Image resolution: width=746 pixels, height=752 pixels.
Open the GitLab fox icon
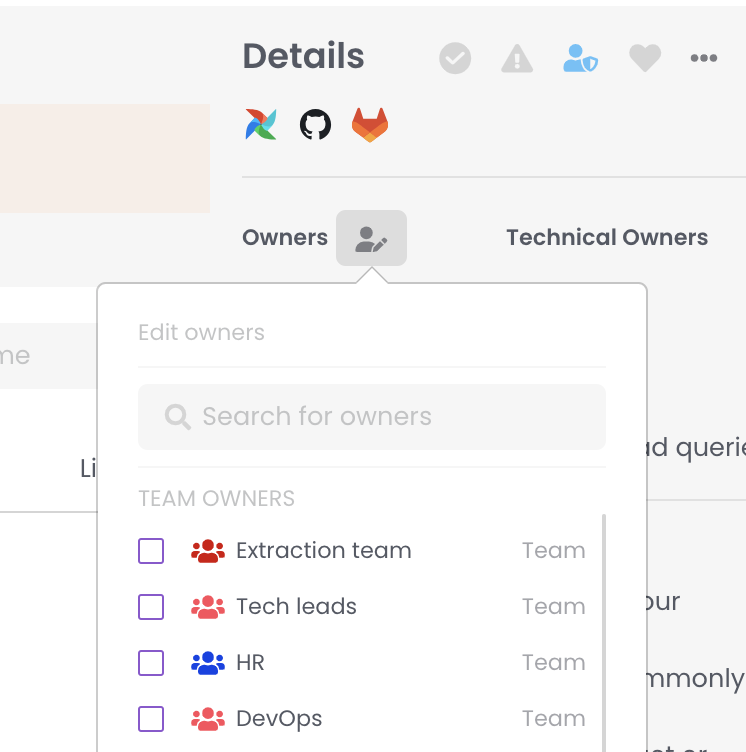click(x=370, y=125)
